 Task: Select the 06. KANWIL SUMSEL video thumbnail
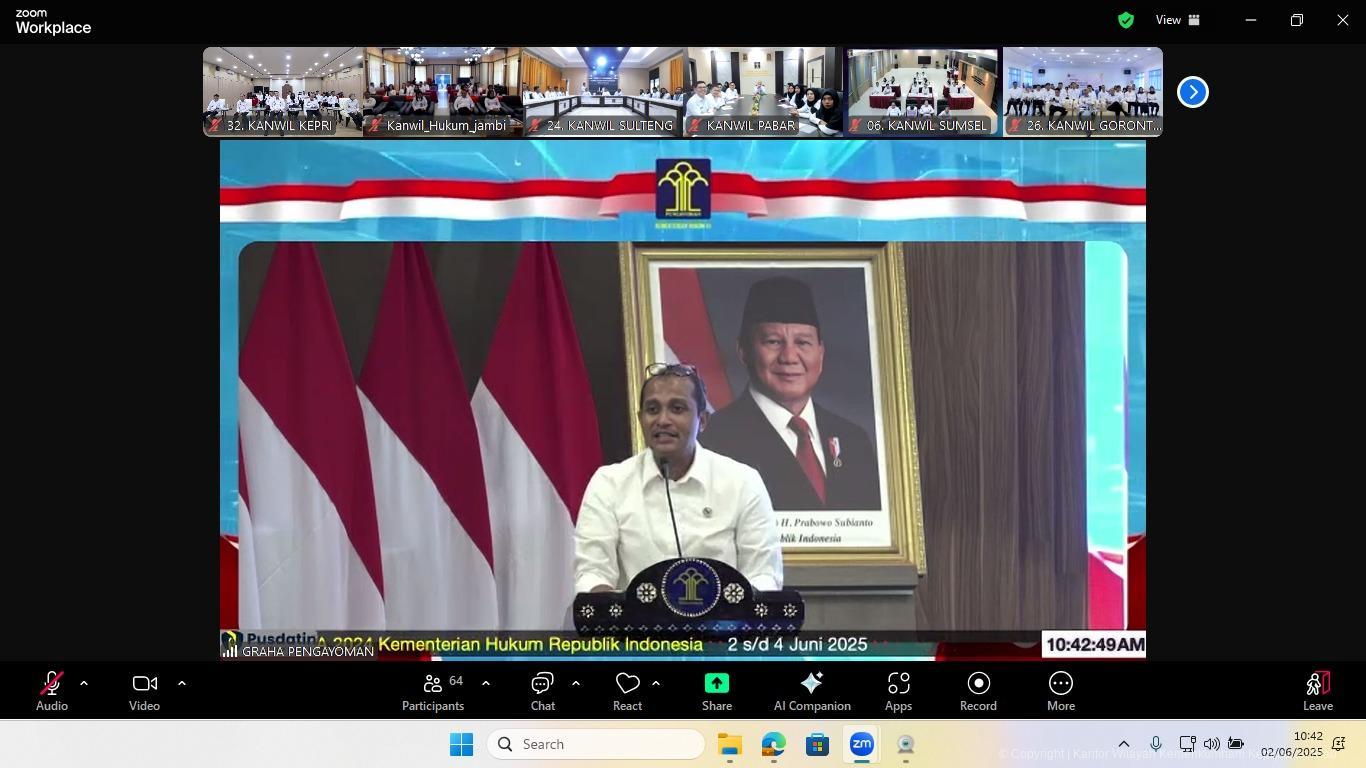tap(922, 91)
